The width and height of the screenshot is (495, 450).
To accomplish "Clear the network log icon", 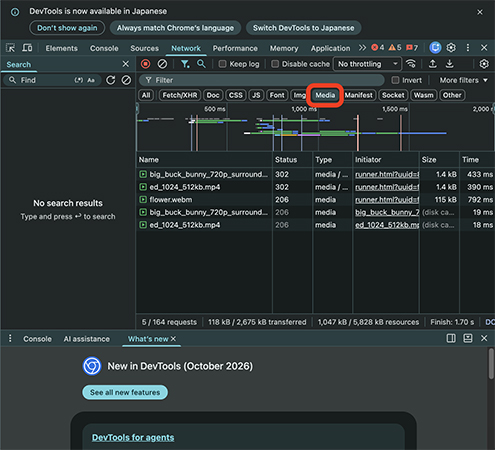I will (x=162, y=64).
